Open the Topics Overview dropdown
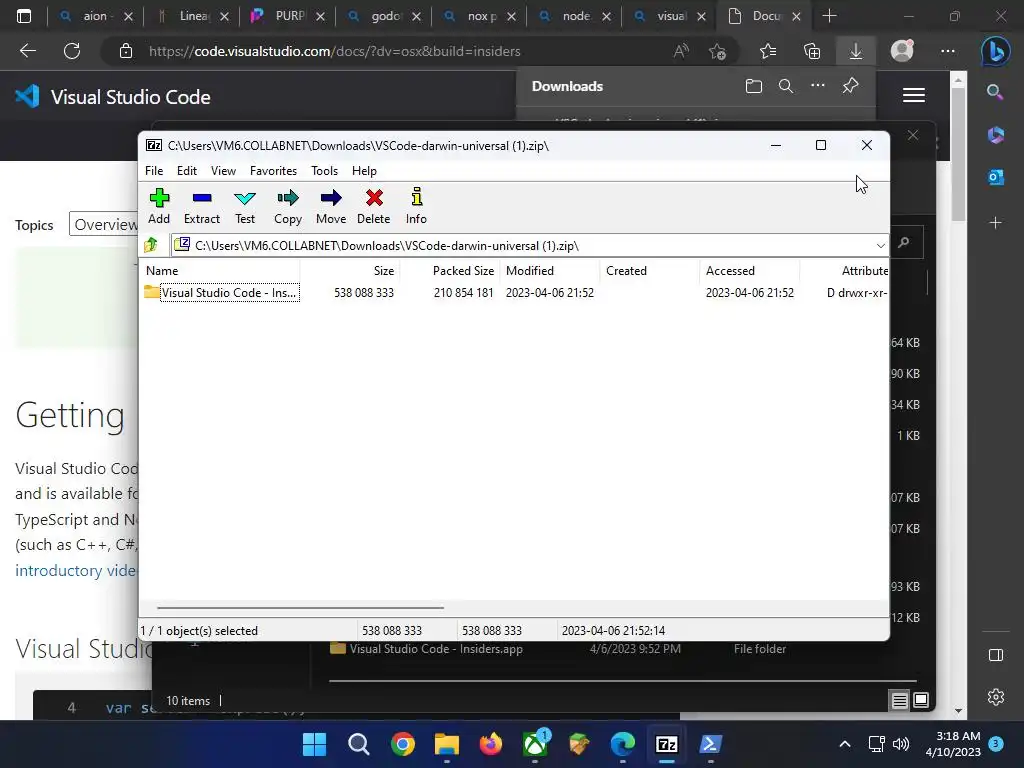Screen dimensions: 1024x768 pos(104,225)
